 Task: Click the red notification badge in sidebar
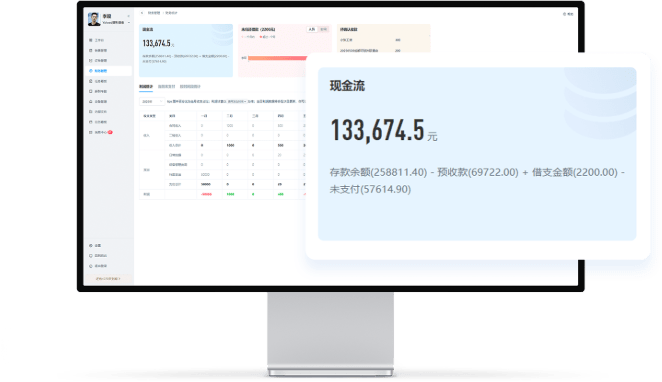coord(110,132)
